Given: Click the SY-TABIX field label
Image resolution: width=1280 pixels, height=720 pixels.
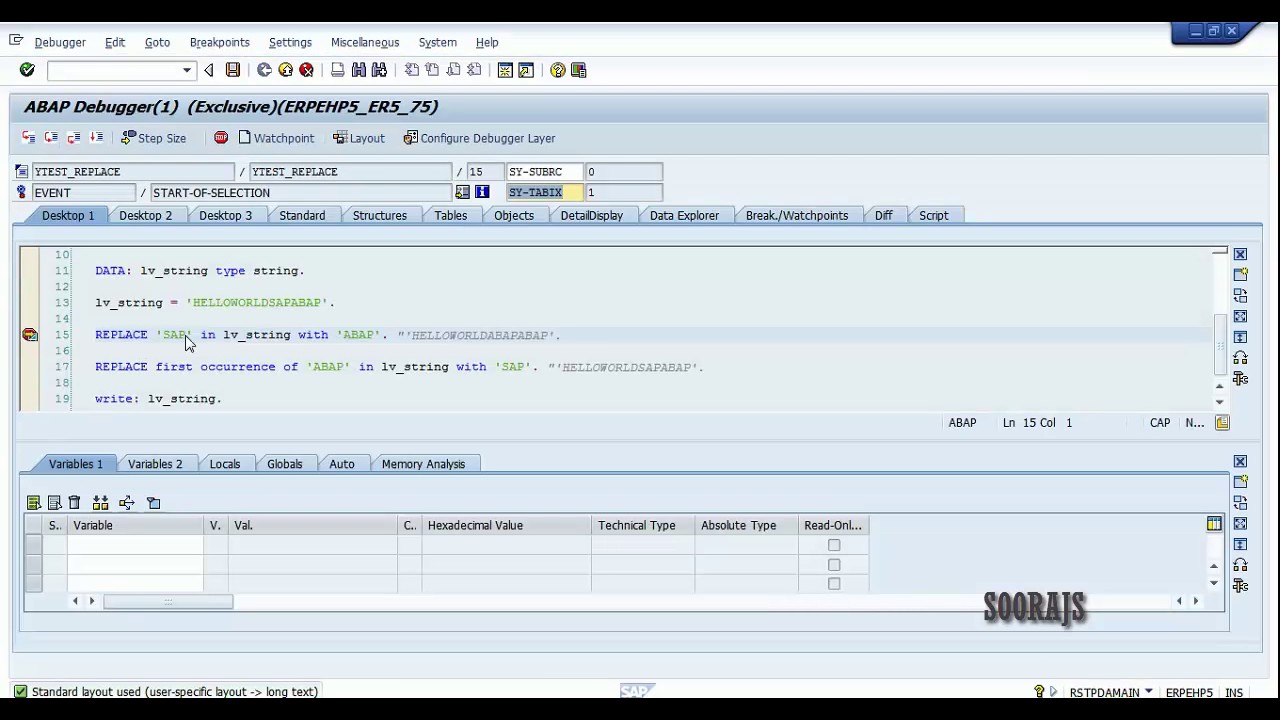Looking at the screenshot, I should click(545, 192).
